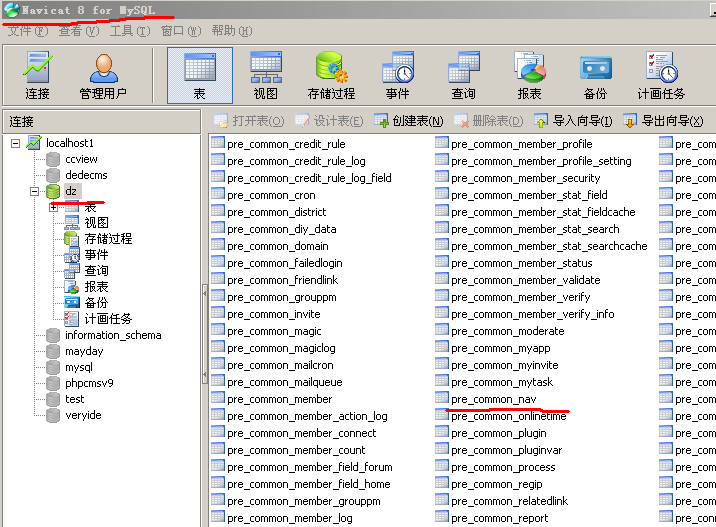Select 查询 node under dz
The image size is (716, 527).
coord(96,271)
